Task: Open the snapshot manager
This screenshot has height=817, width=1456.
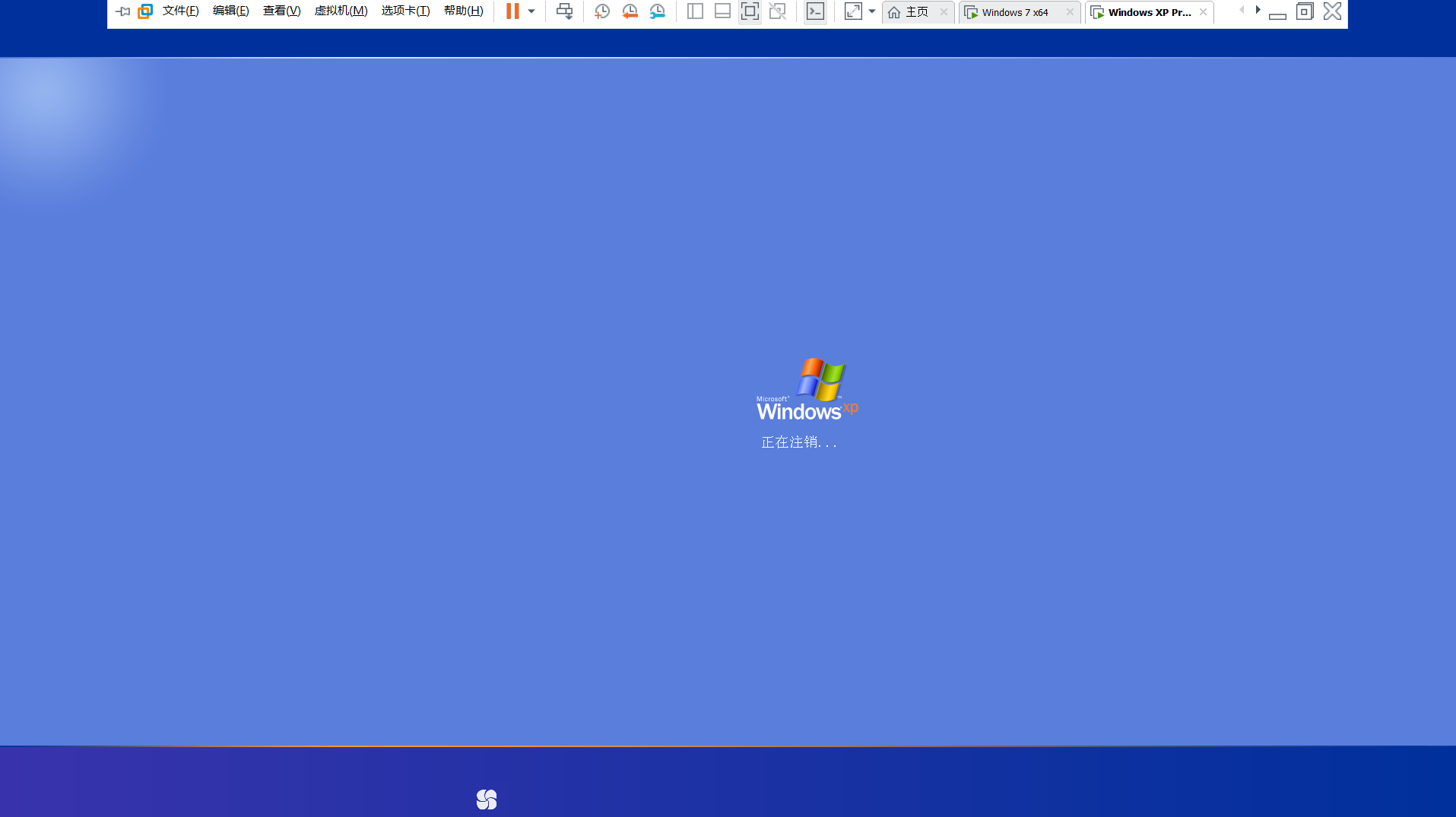Action: (x=658, y=11)
